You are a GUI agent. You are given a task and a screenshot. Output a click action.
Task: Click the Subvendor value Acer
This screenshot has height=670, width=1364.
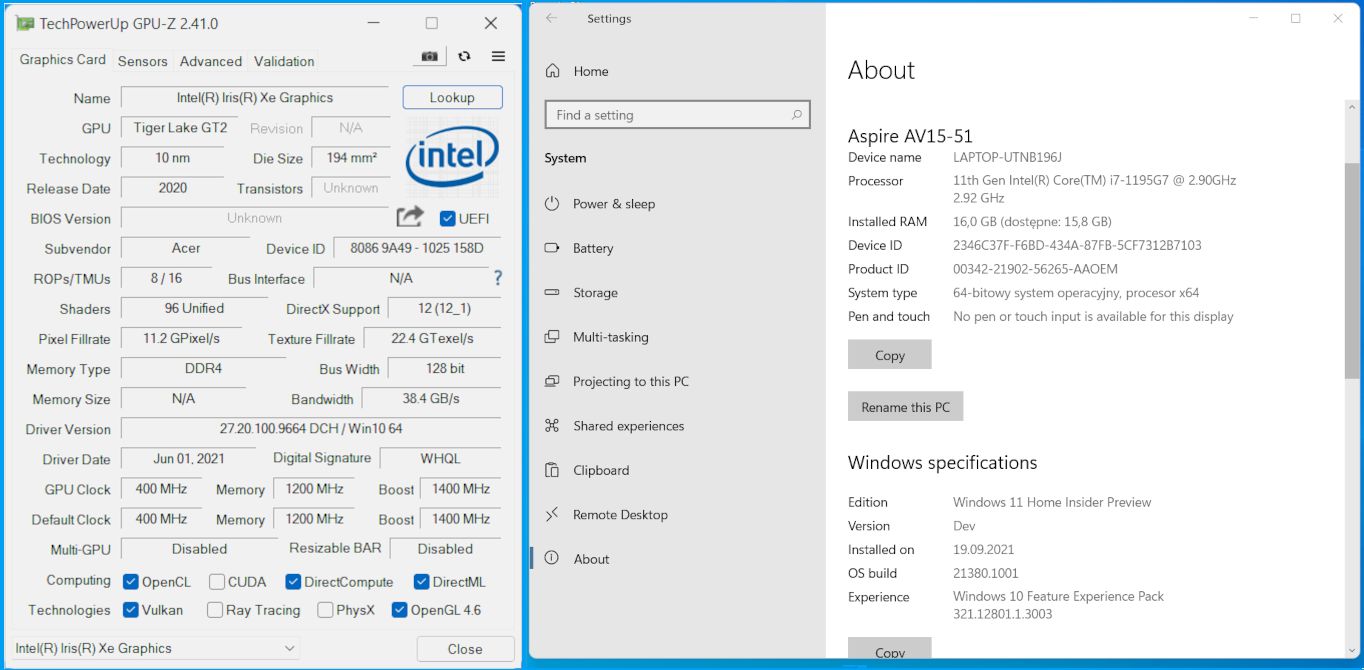pyautogui.click(x=186, y=248)
